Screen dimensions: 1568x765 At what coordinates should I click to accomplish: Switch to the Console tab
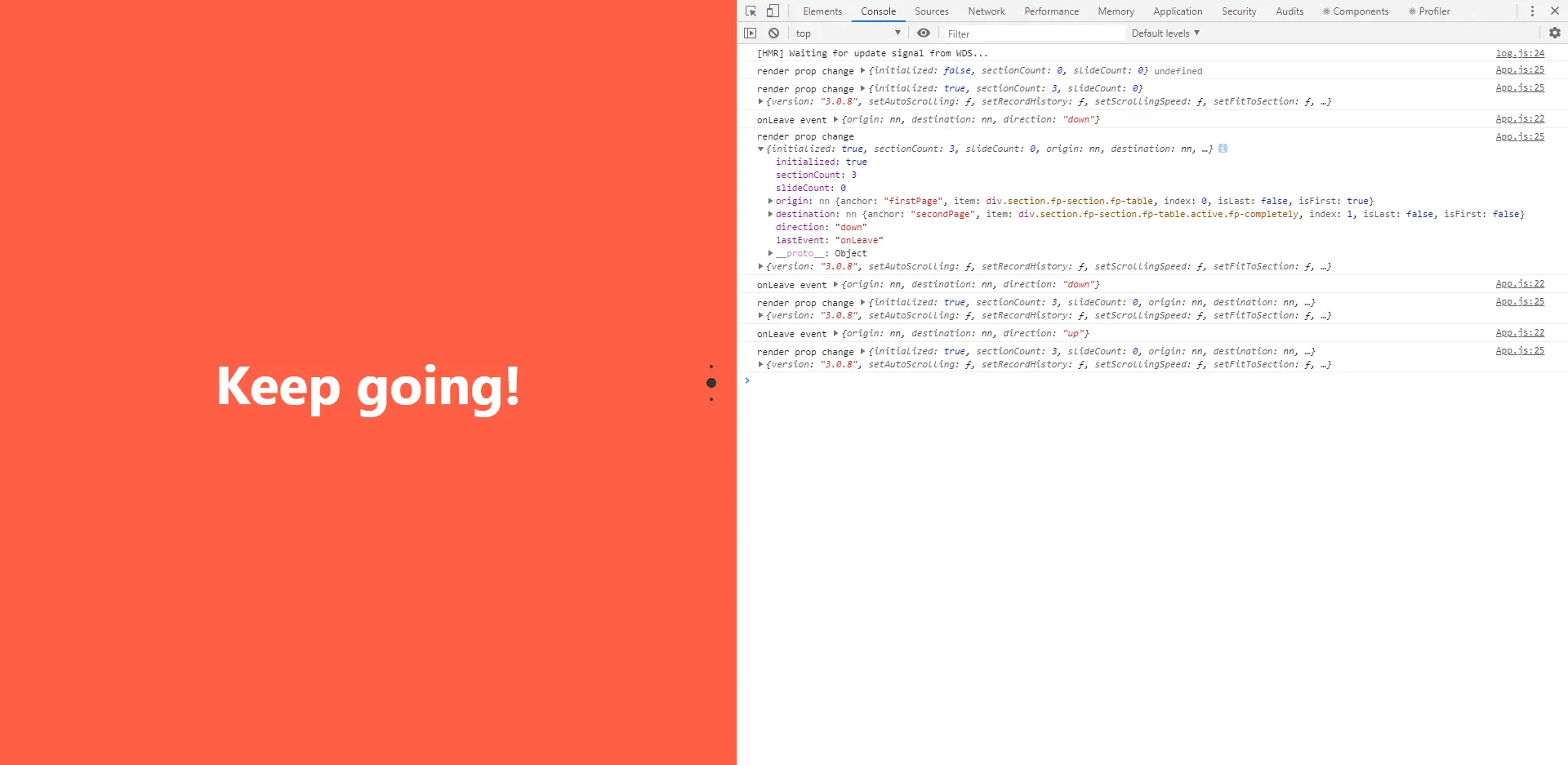click(x=879, y=11)
